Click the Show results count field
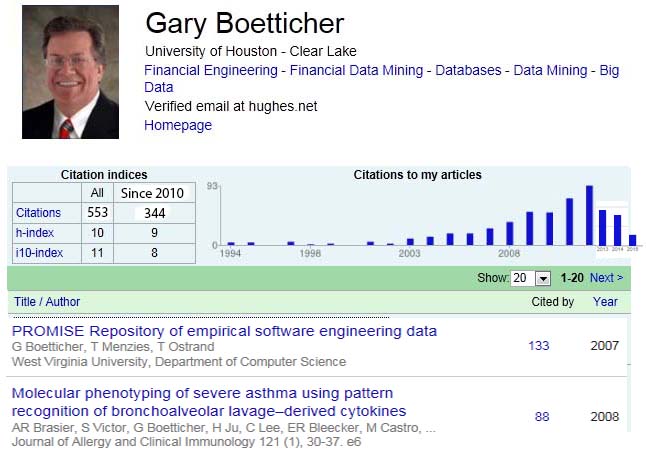646x458 pixels. (x=522, y=278)
